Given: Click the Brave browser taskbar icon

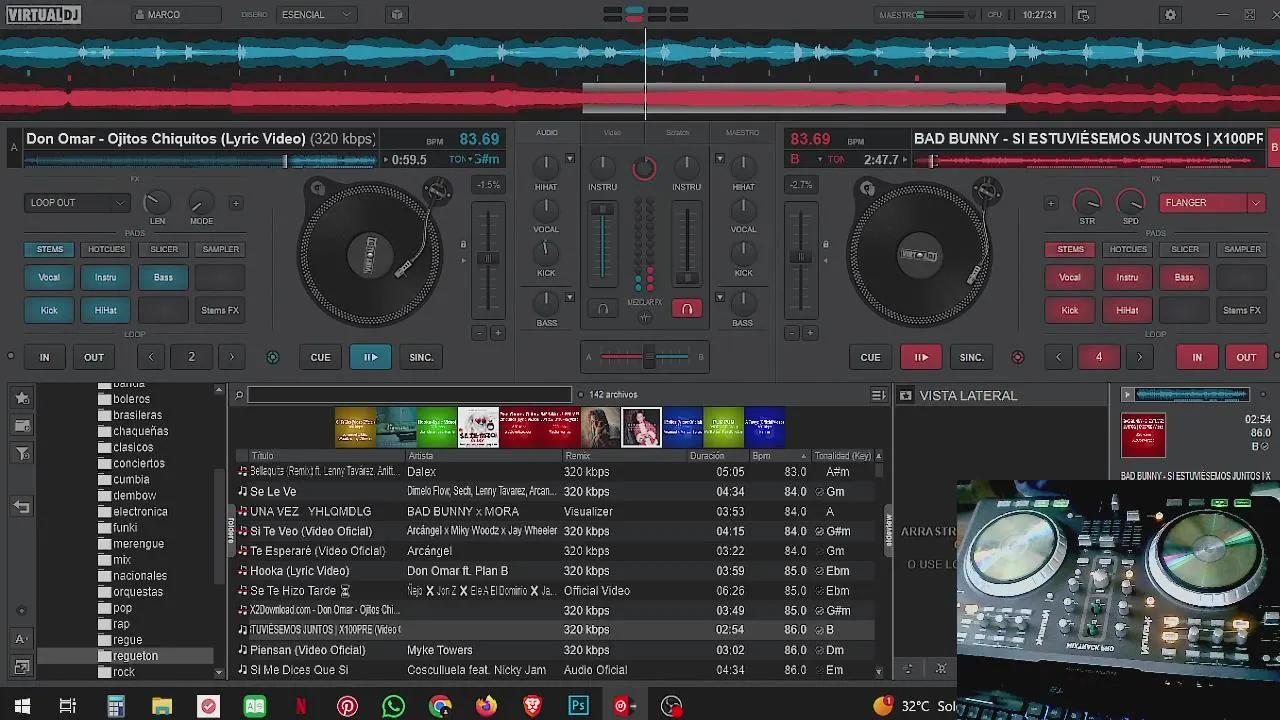Looking at the screenshot, I should coord(532,706).
